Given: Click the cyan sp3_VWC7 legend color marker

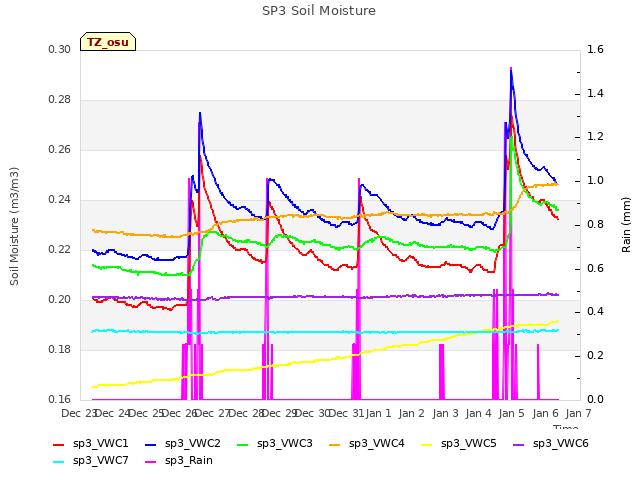Looking at the screenshot, I should (59, 462).
